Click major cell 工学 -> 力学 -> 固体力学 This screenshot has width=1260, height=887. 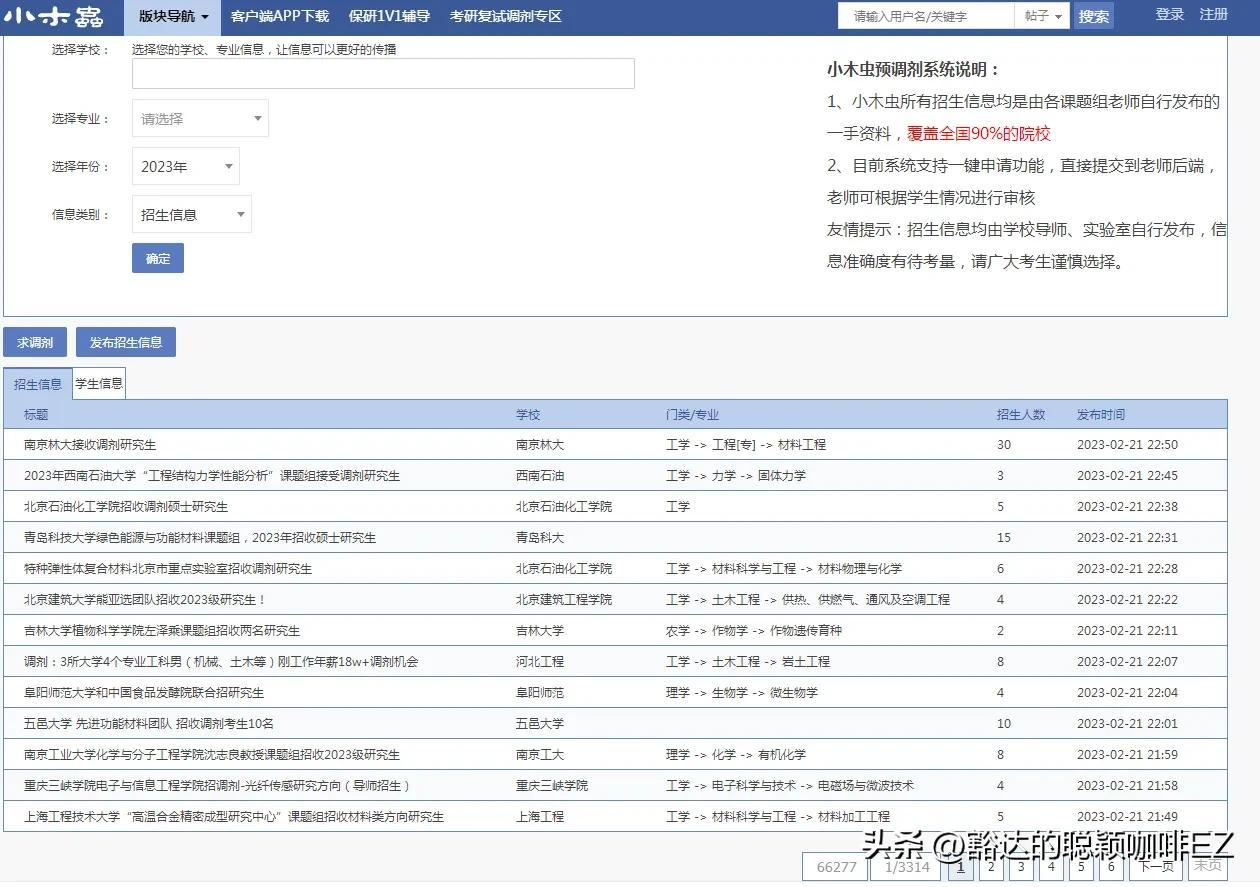(x=736, y=475)
